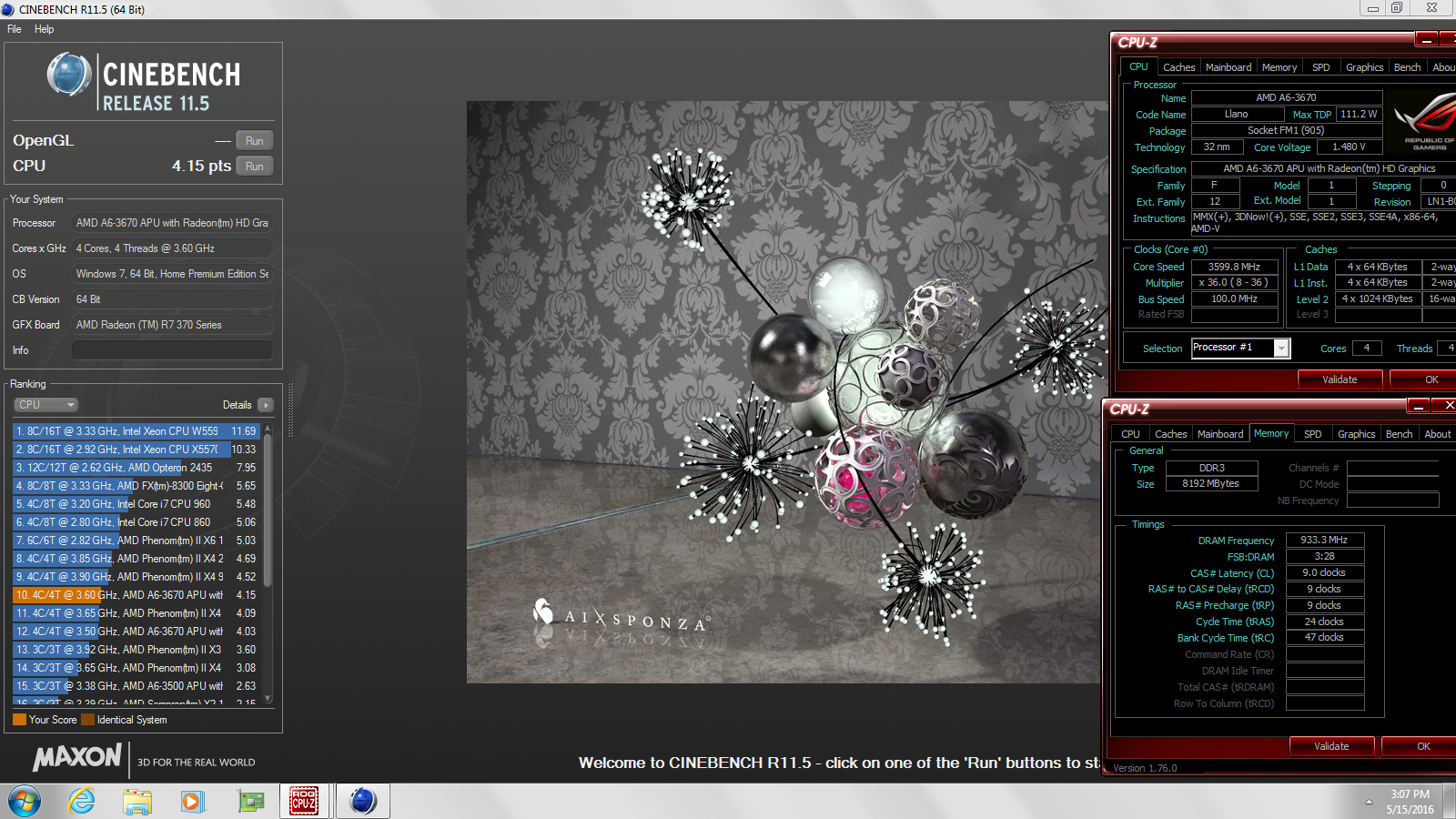Switch to Mainboard tab in upper CPU-Z
This screenshot has height=819, width=1456.
pos(1228,67)
